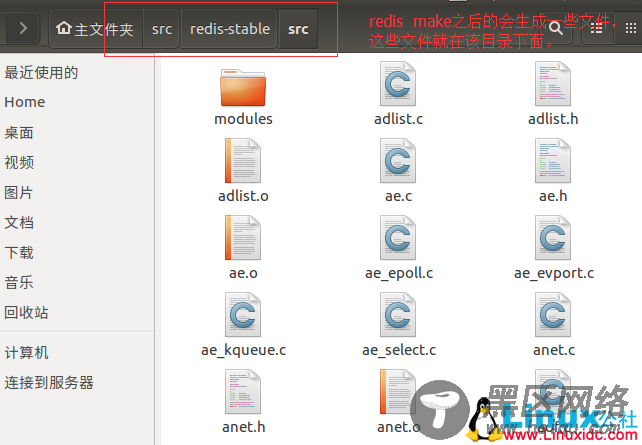The height and width of the screenshot is (445, 642).
Task: Select the adlist.o object file icon
Action: click(x=243, y=160)
